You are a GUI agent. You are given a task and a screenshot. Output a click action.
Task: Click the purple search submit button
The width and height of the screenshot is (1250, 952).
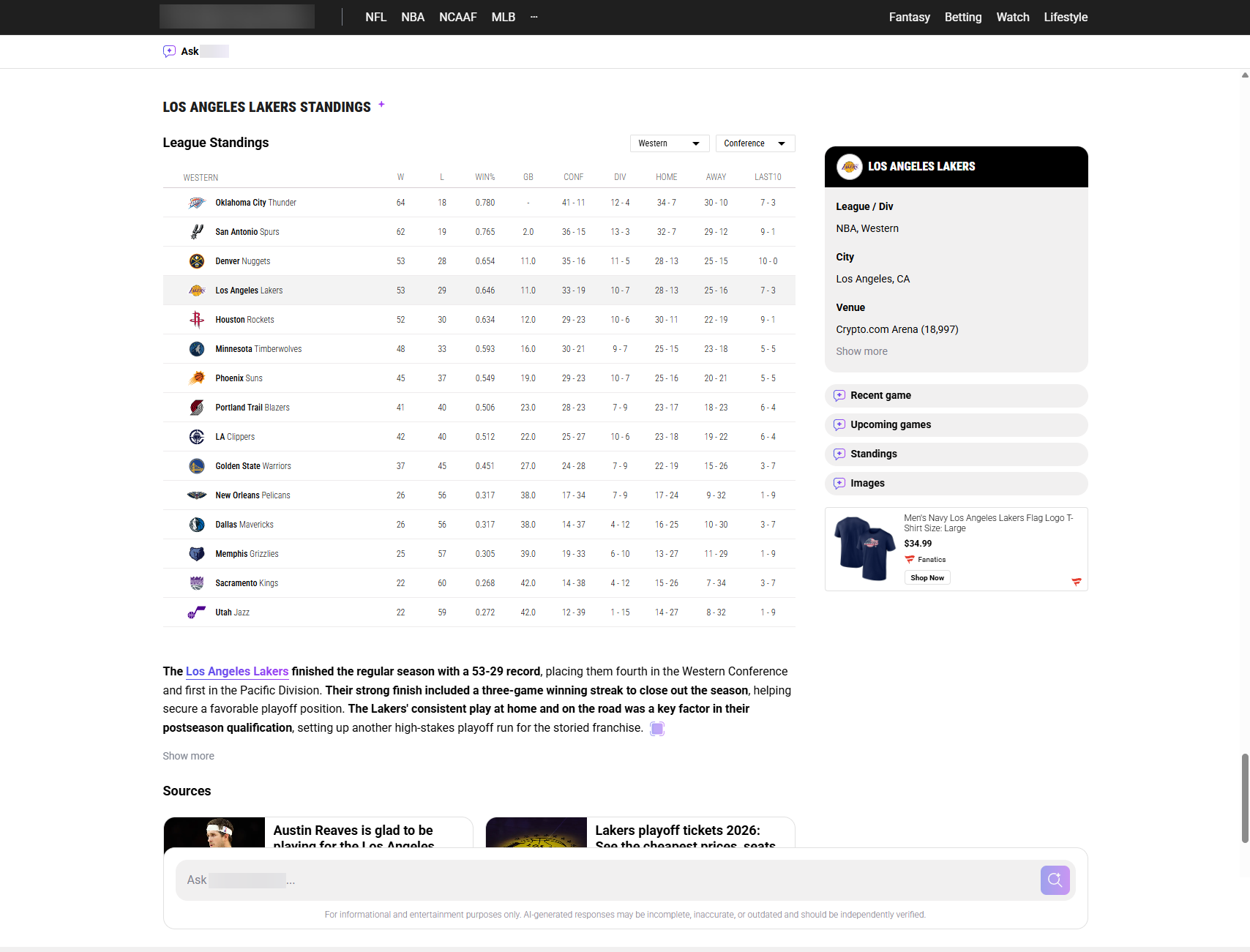pyautogui.click(x=1055, y=880)
